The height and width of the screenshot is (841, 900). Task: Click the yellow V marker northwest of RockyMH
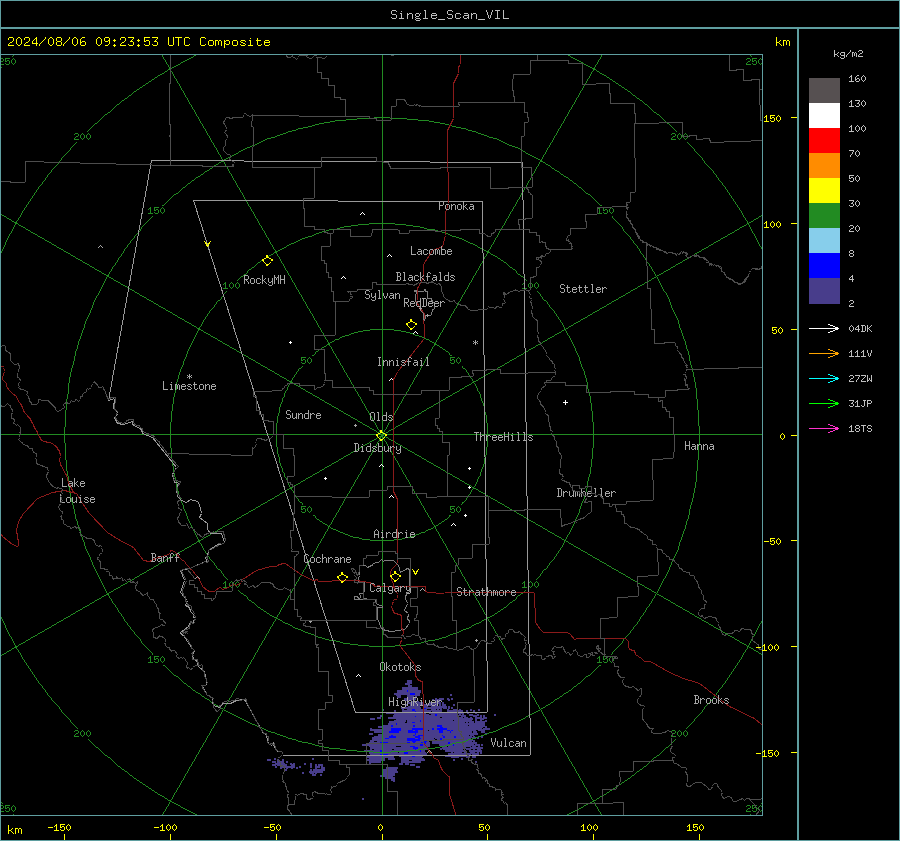coord(208,244)
